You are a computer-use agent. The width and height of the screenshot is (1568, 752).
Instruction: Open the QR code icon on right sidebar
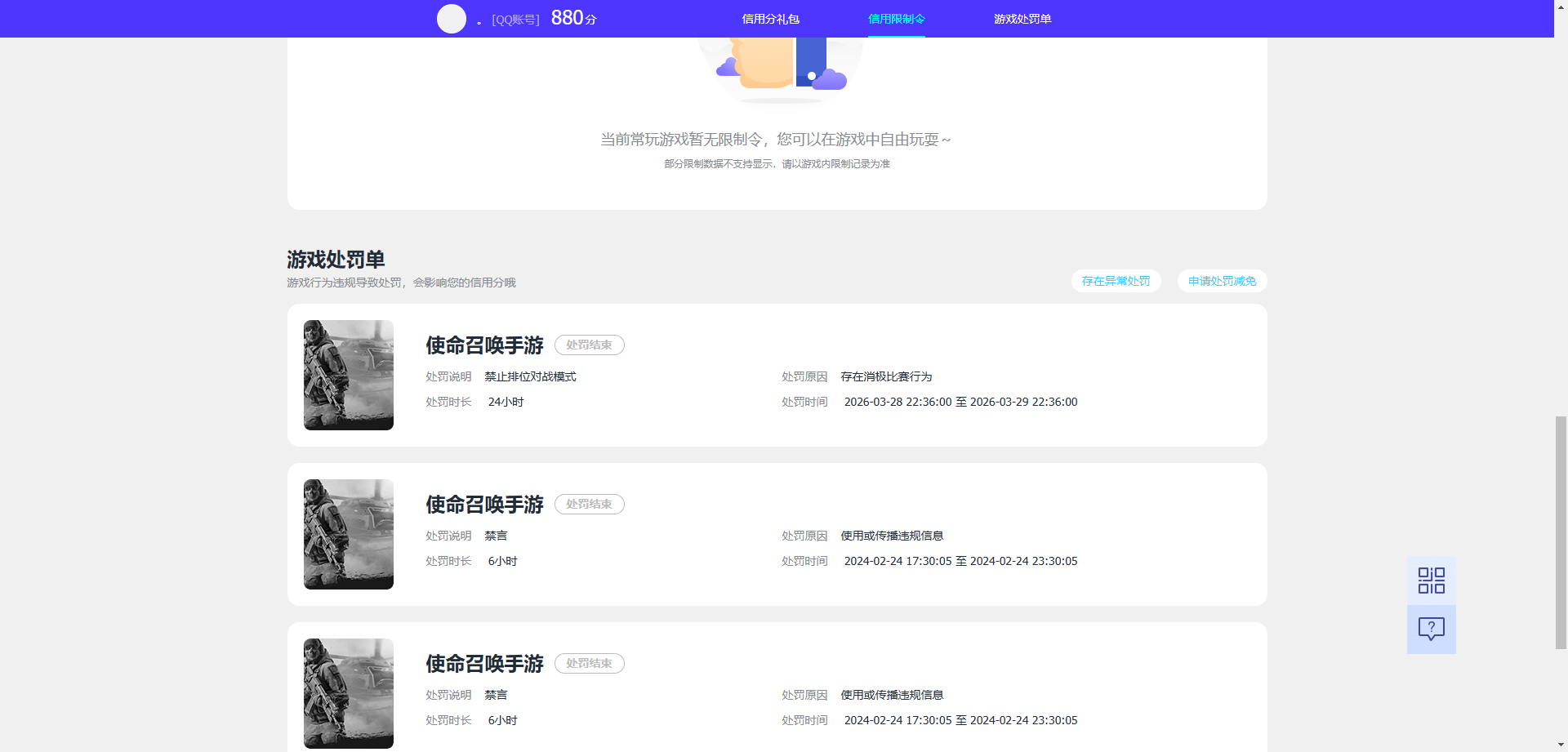(1431, 581)
